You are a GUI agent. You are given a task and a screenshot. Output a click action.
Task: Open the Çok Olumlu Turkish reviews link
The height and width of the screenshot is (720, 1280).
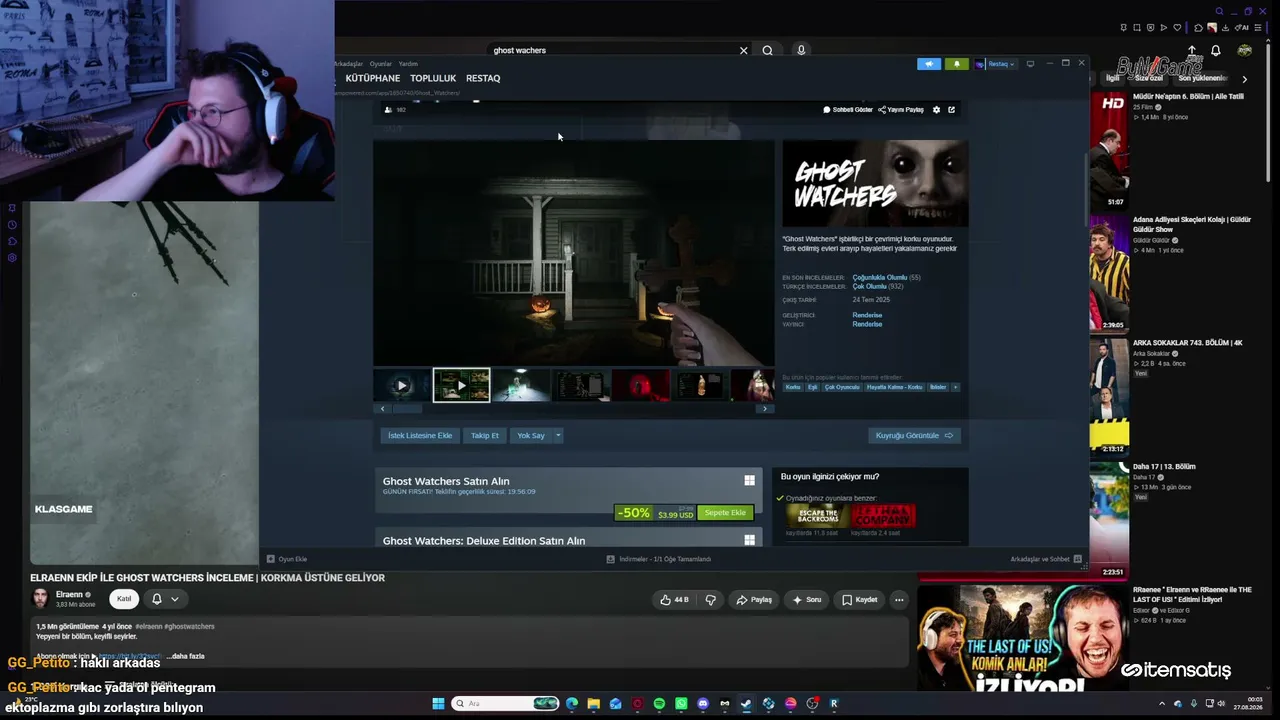pyautogui.click(x=870, y=287)
